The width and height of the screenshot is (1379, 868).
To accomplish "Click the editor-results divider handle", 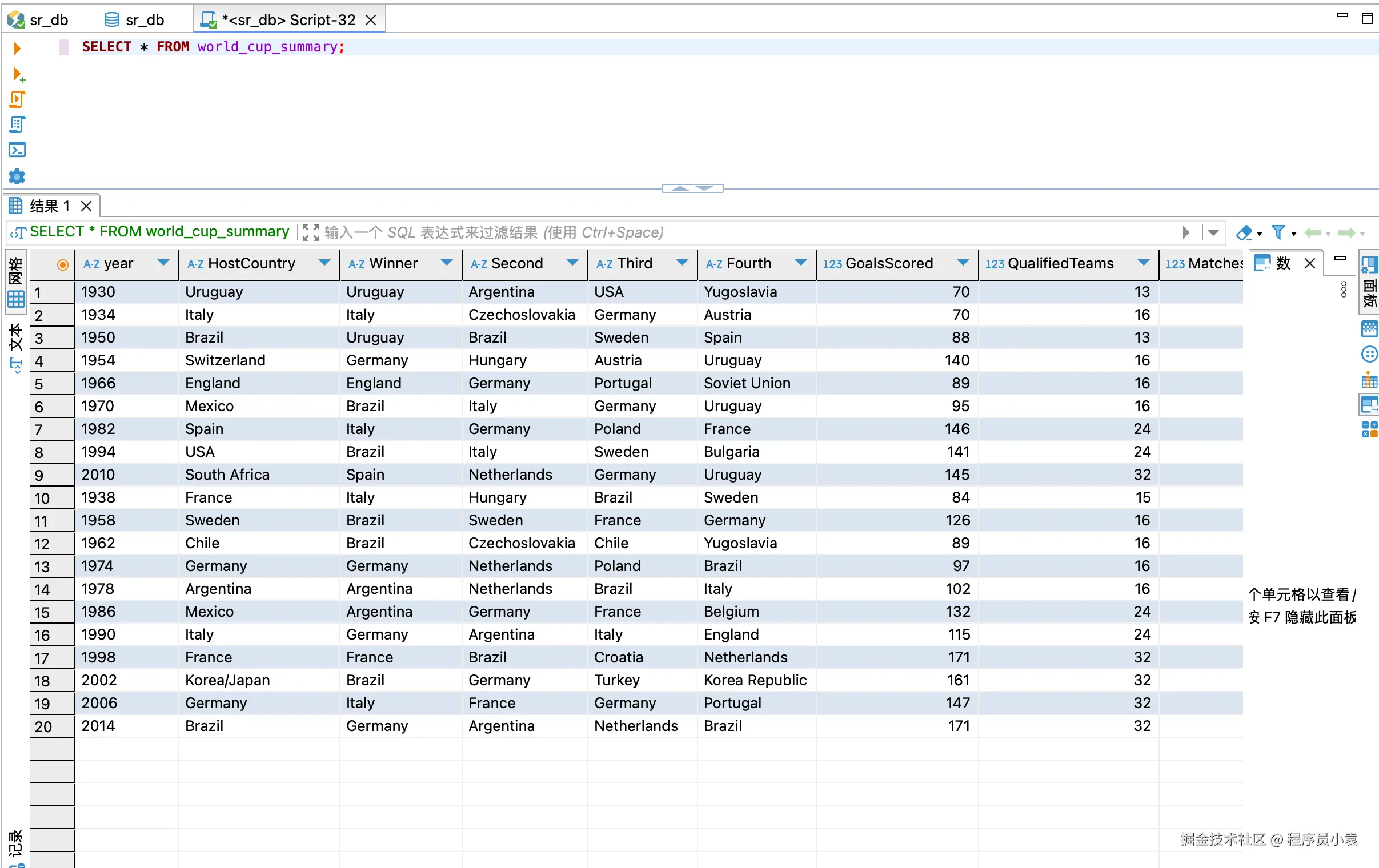I will [692, 188].
